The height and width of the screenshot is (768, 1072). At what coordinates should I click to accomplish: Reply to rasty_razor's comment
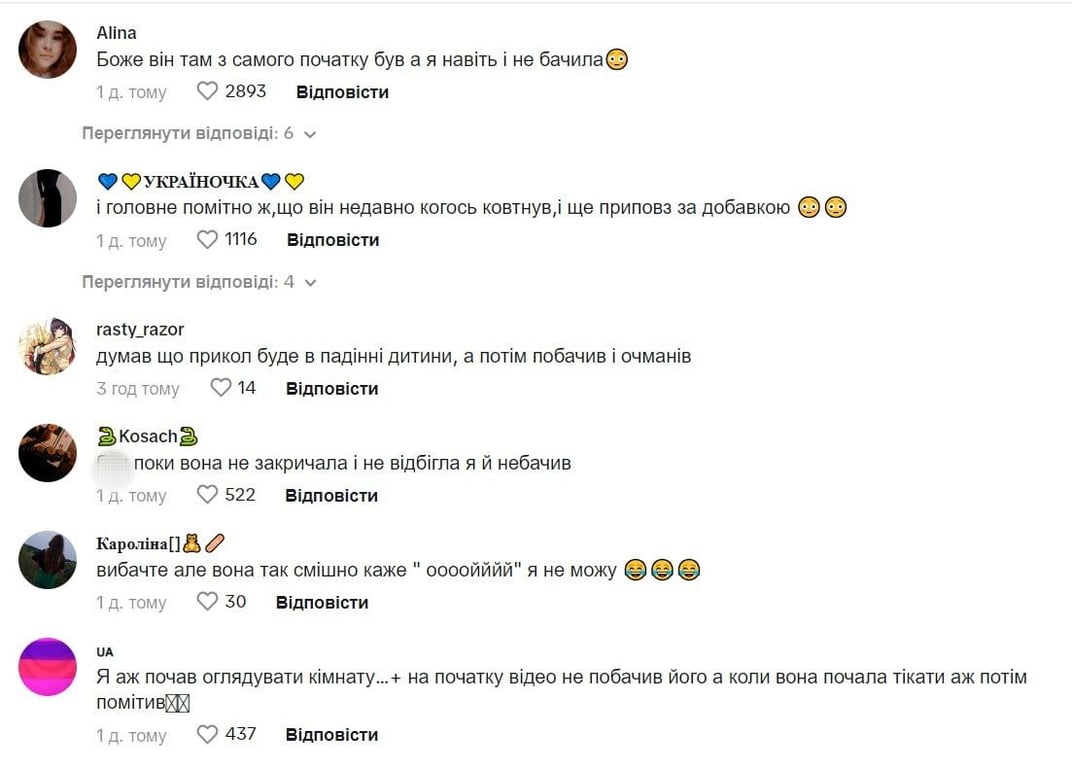coord(332,388)
